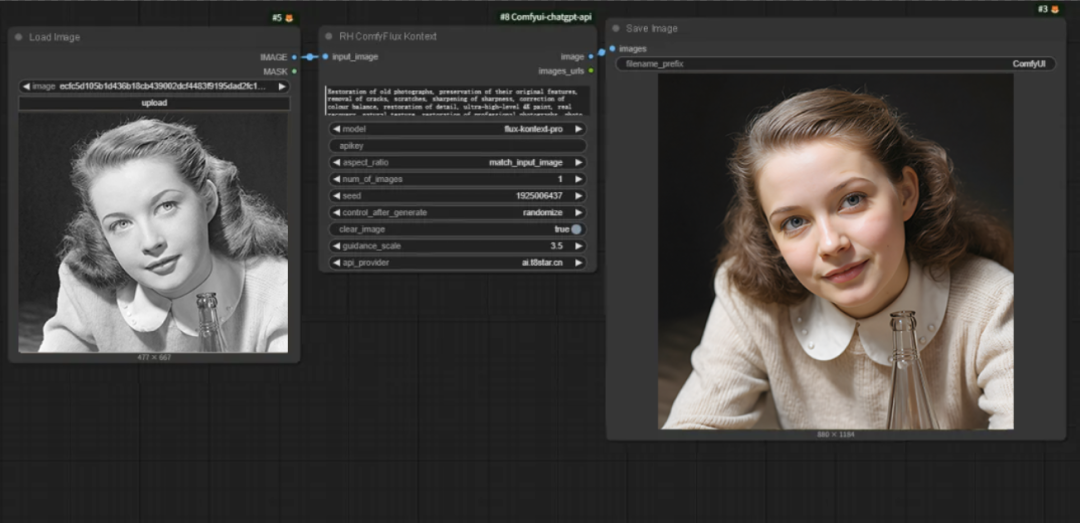Click the apikey input field
The image size is (1080, 523).
[x=458, y=146]
